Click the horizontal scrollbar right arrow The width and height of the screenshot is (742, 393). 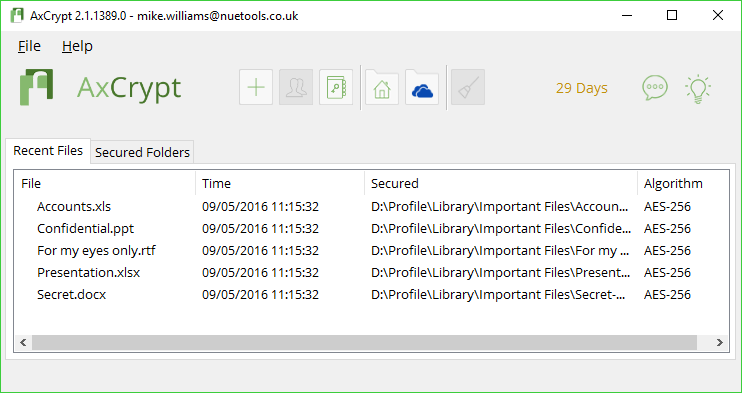pyautogui.click(x=720, y=342)
